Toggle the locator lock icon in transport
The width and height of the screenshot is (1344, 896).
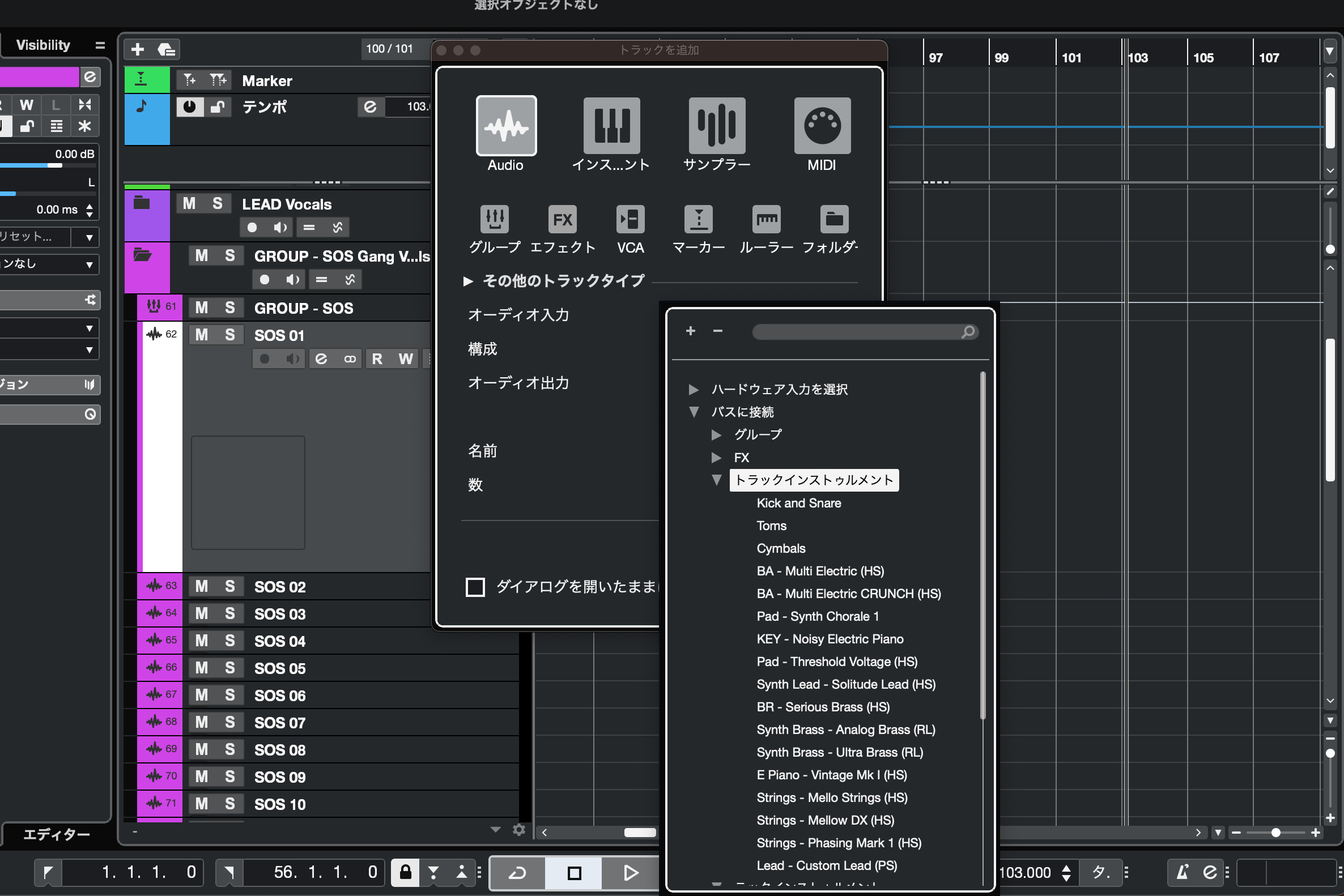[405, 872]
